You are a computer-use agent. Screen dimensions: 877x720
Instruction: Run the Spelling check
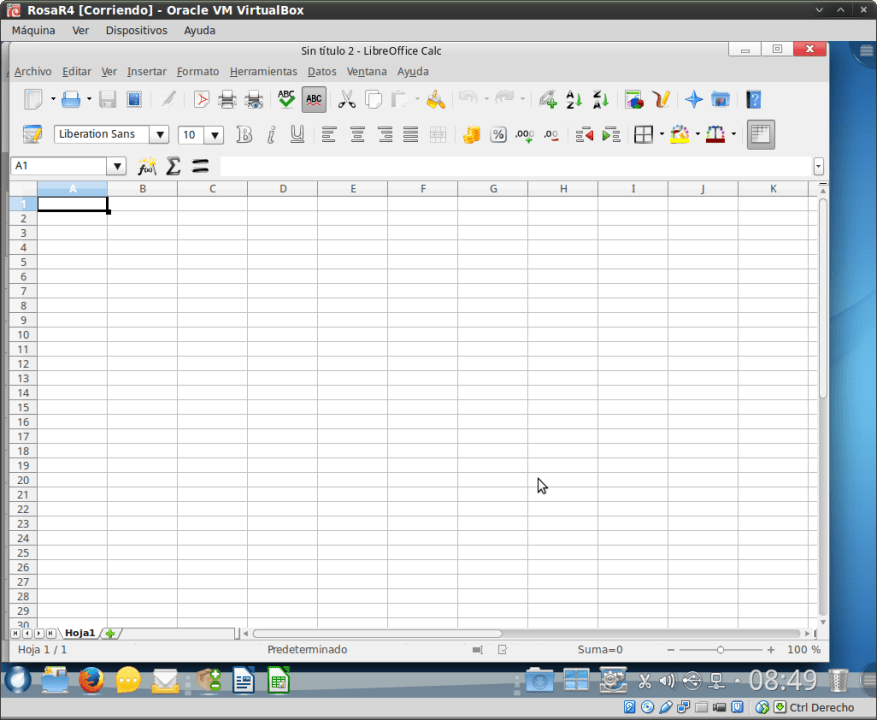coord(285,99)
